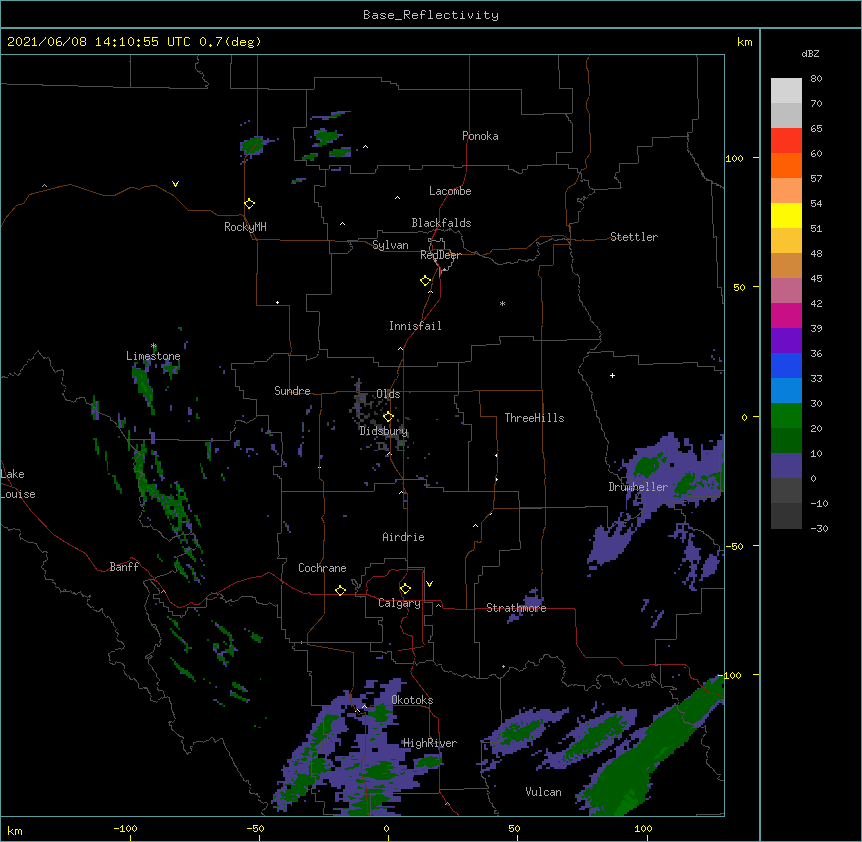The image size is (862, 842).
Task: Pick the bright yellow swatch in dBZ legend
Action: [786, 215]
